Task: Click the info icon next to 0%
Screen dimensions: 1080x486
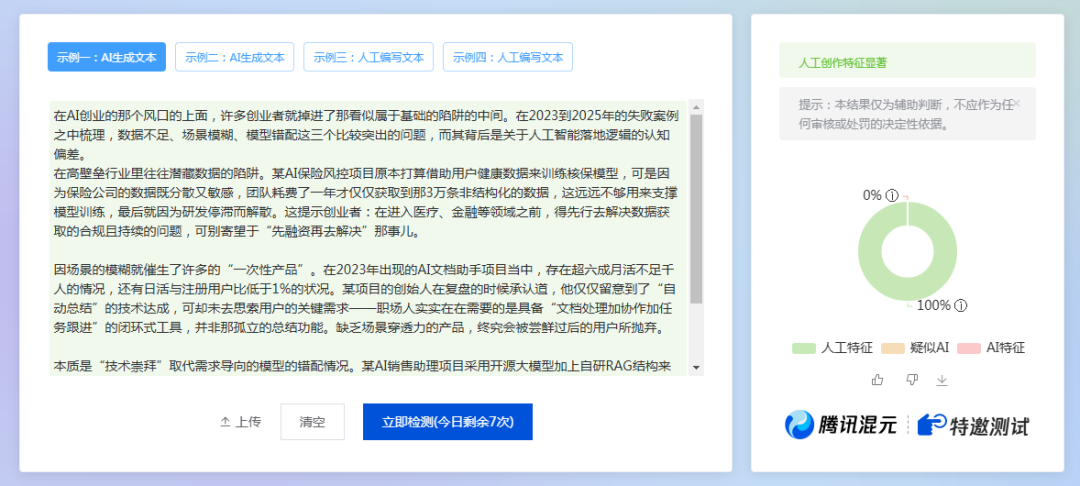Action: pyautogui.click(x=891, y=196)
